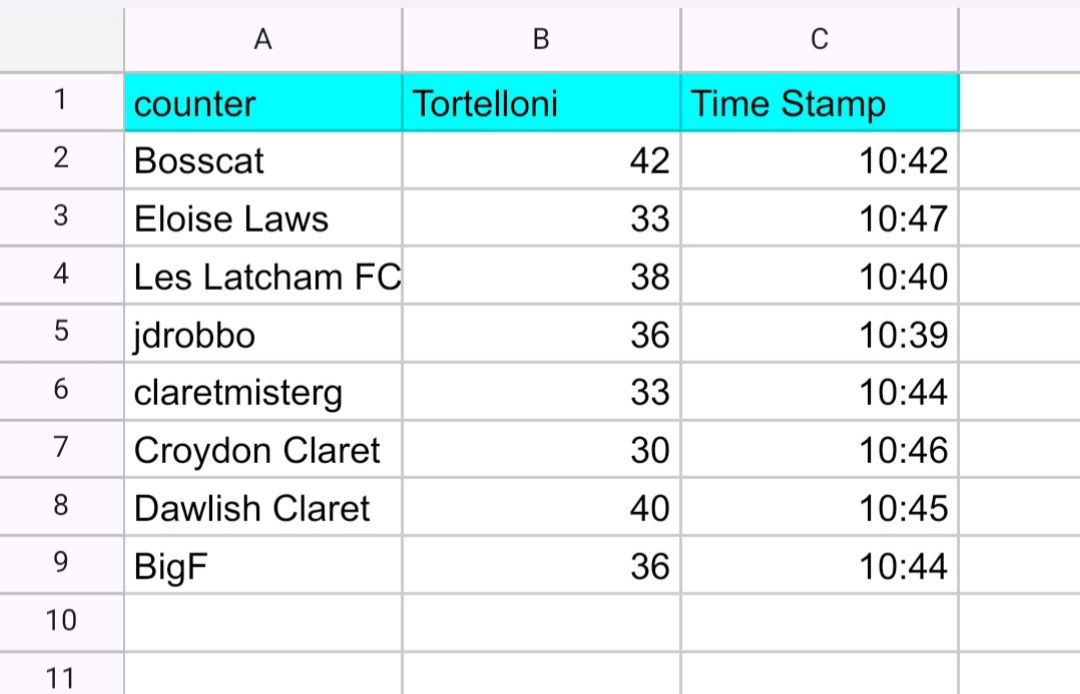
Task: Select BigF's time stamp 10:44 cell
Action: click(x=819, y=566)
